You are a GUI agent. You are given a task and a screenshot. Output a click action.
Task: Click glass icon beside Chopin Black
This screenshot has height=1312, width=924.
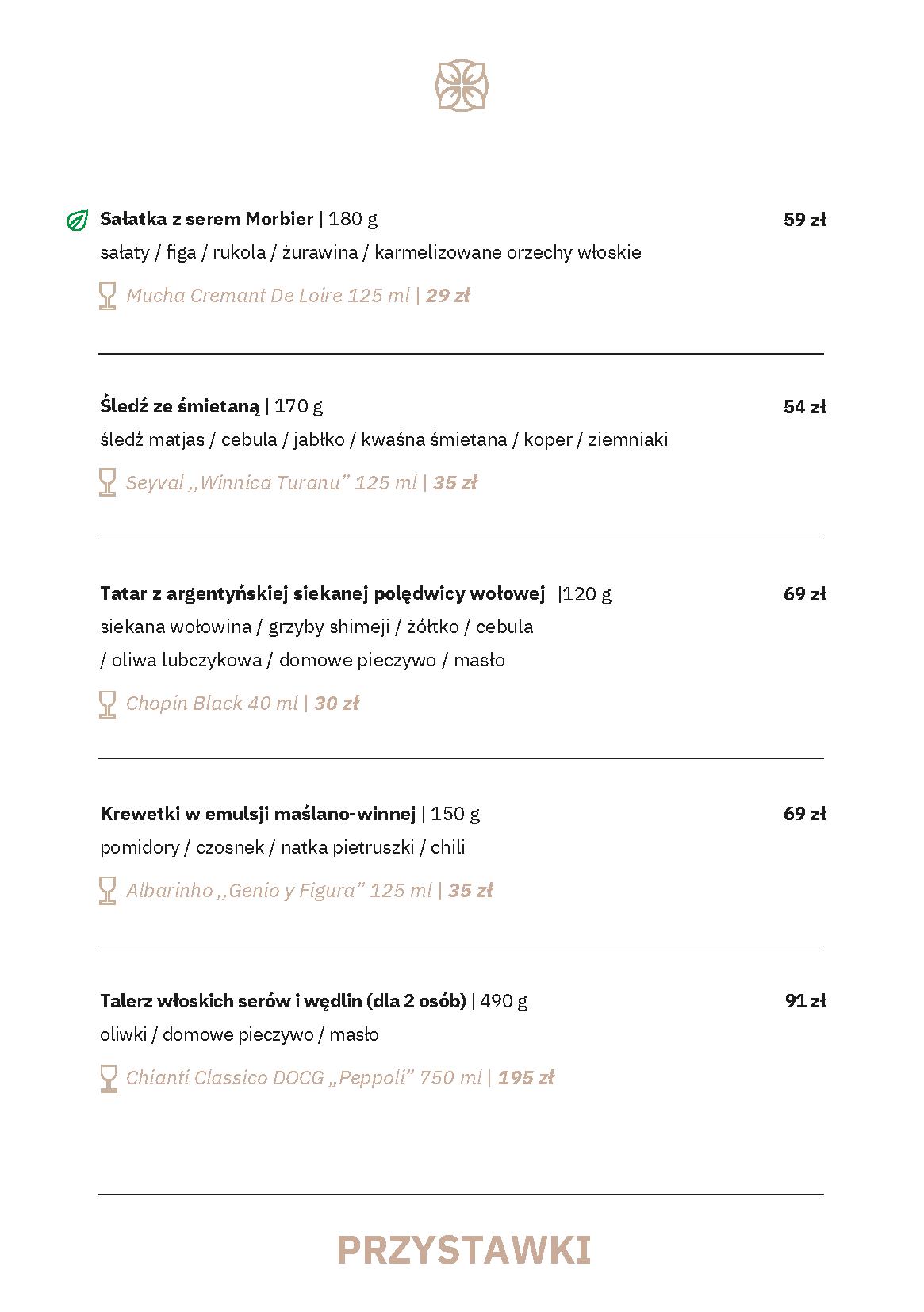[107, 704]
